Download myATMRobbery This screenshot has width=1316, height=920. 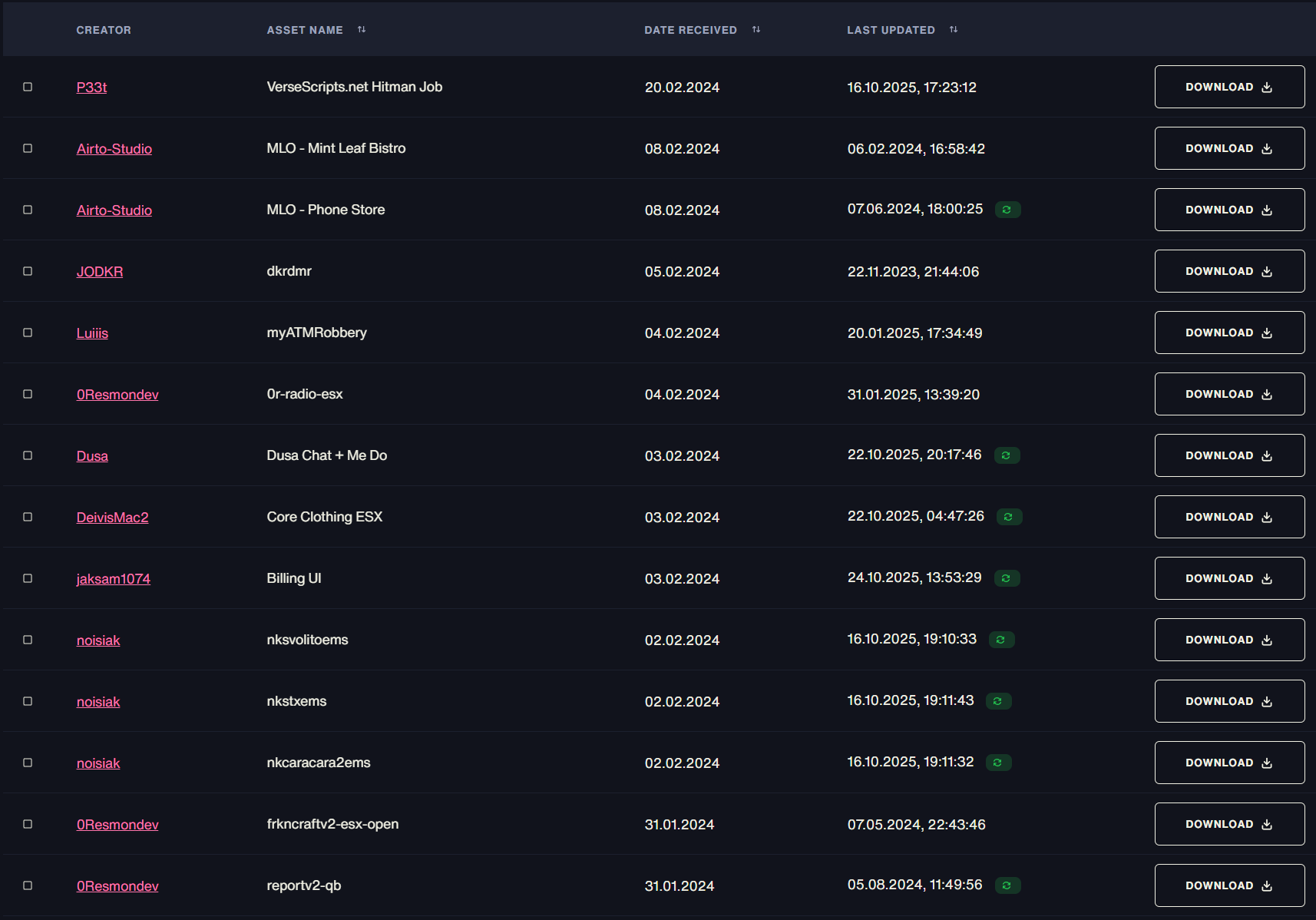pyautogui.click(x=1229, y=333)
